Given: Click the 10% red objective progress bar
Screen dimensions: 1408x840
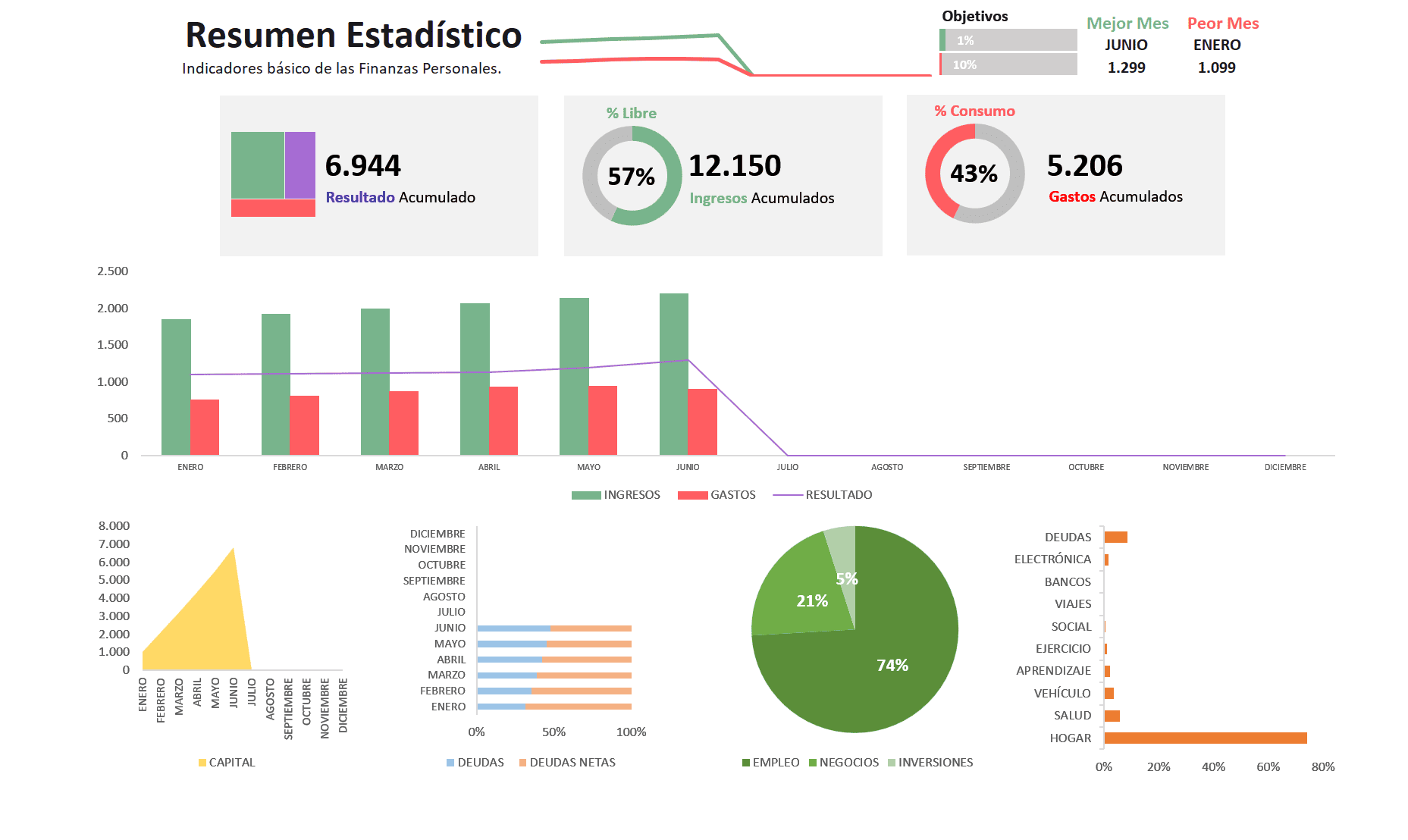Looking at the screenshot, I should [1008, 64].
